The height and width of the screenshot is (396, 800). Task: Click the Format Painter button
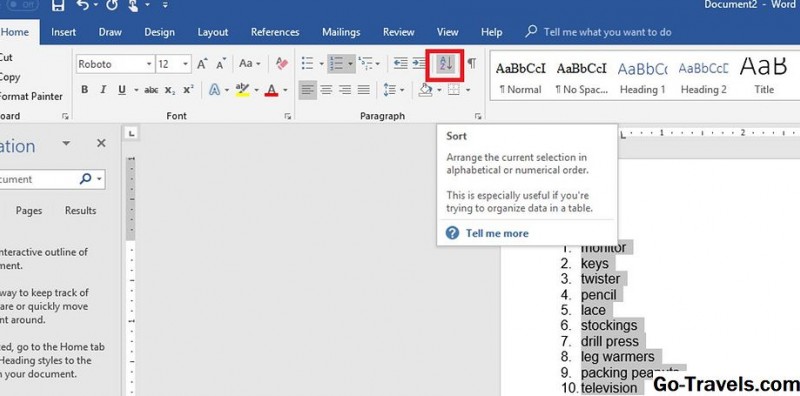[x=31, y=96]
